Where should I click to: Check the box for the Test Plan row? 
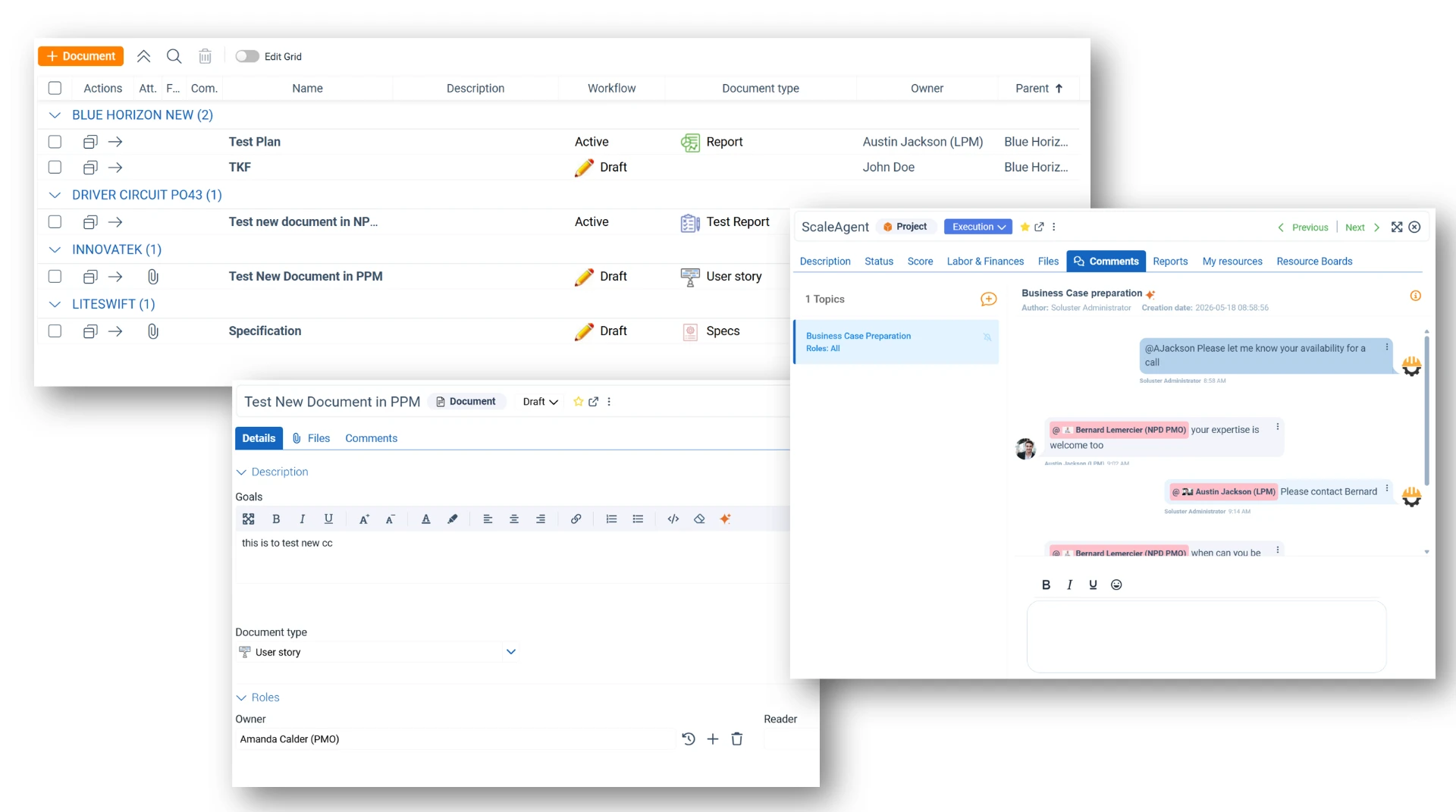pos(55,142)
